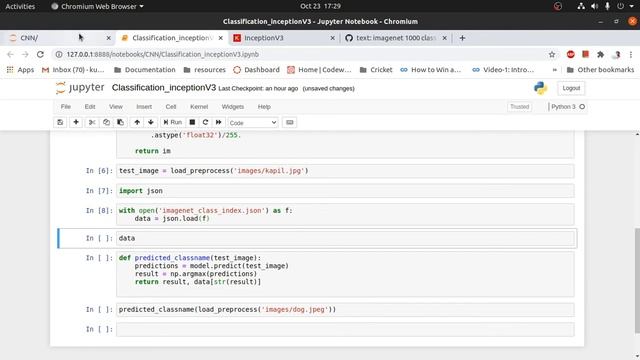Open the Dashboard bookmark

pos(256,70)
